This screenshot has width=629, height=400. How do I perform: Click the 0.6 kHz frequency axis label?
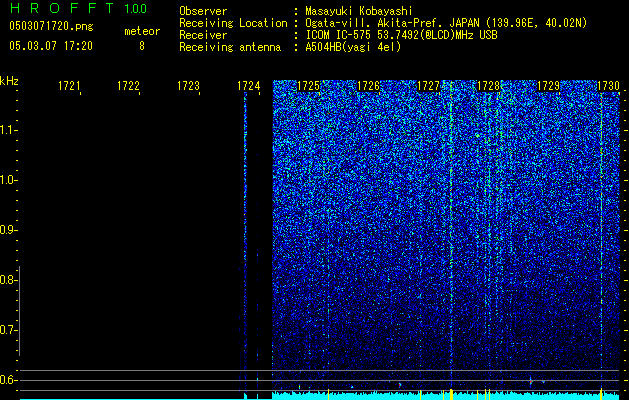[x=7, y=380]
